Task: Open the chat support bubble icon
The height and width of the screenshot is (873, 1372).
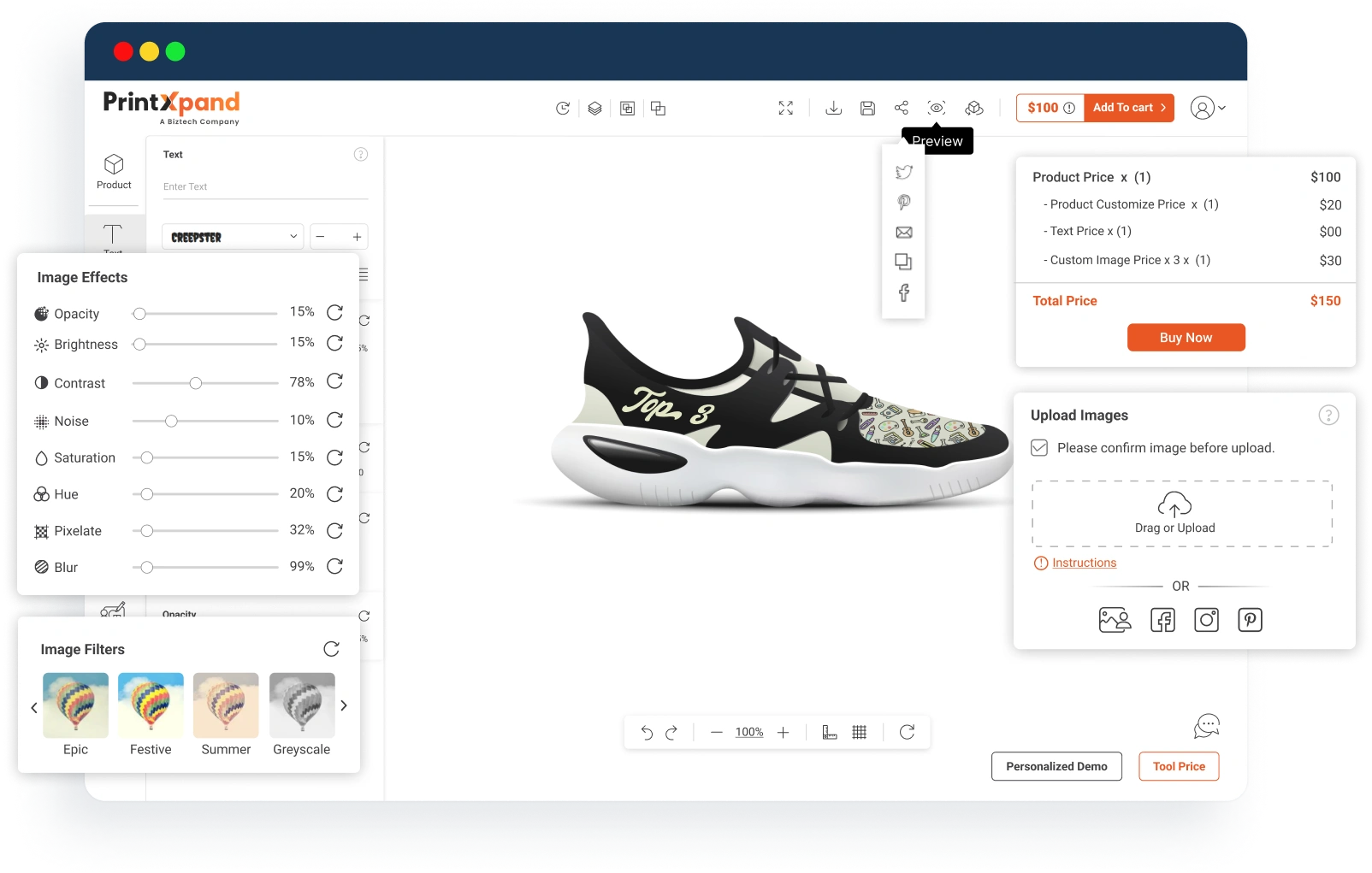Action: tap(1206, 727)
